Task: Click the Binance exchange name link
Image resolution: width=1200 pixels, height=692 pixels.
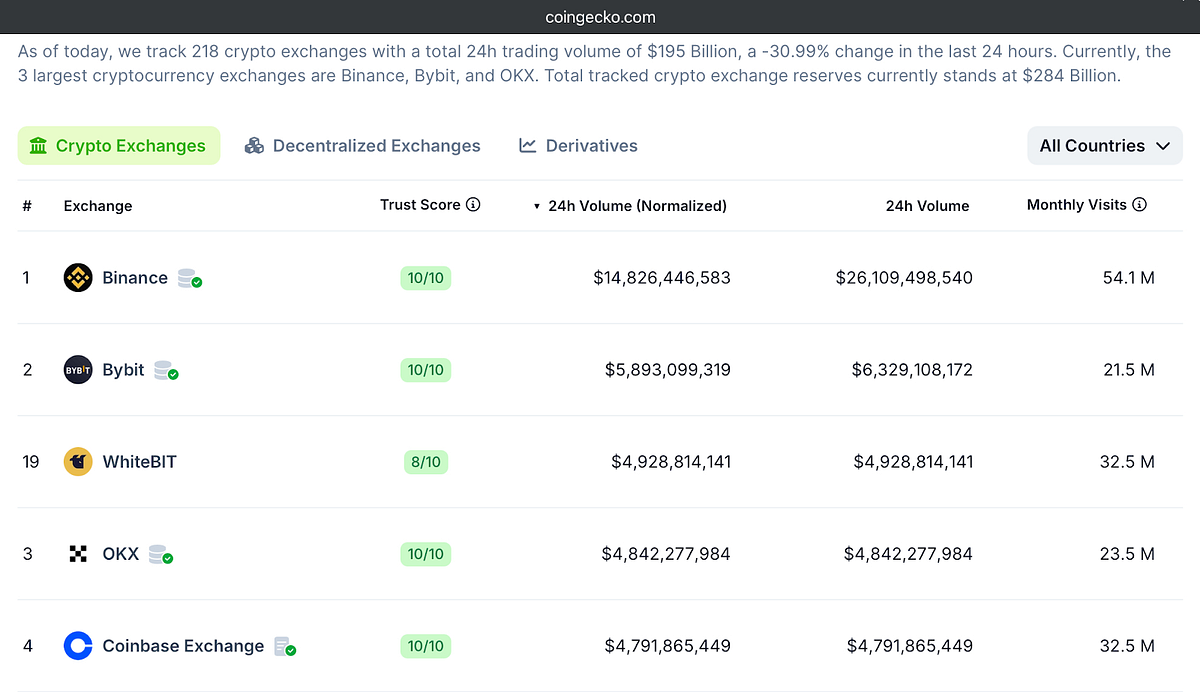Action: pyautogui.click(x=135, y=277)
